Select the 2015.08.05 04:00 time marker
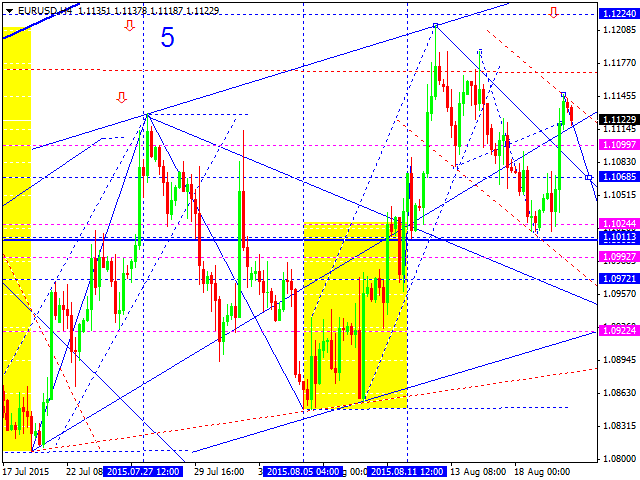 302,472
